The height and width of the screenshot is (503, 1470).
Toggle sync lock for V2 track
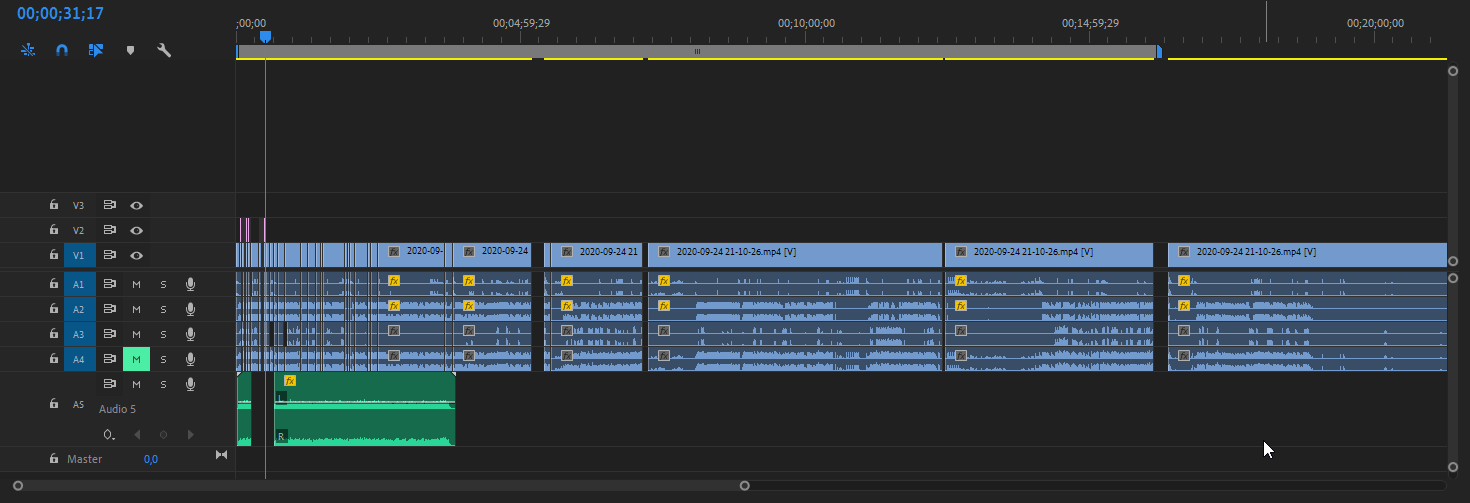click(x=110, y=230)
